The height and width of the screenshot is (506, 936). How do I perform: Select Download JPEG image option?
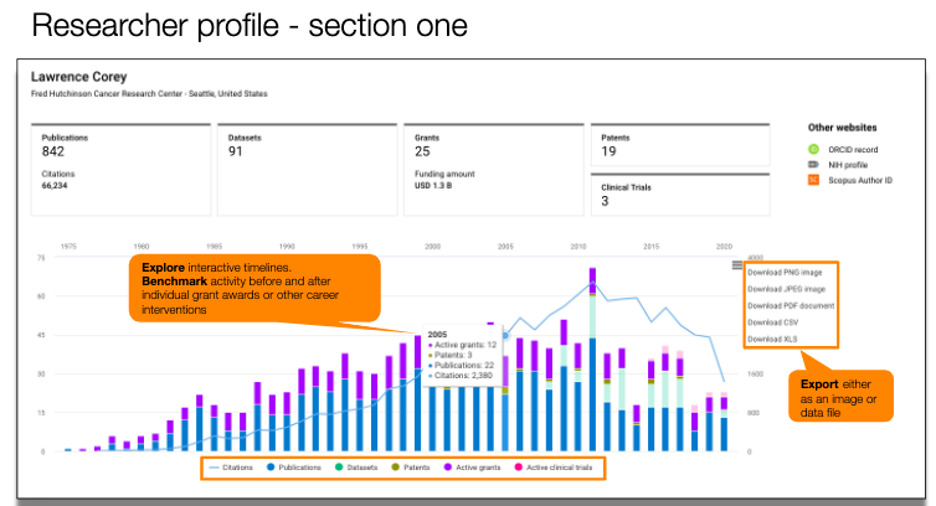(785, 289)
